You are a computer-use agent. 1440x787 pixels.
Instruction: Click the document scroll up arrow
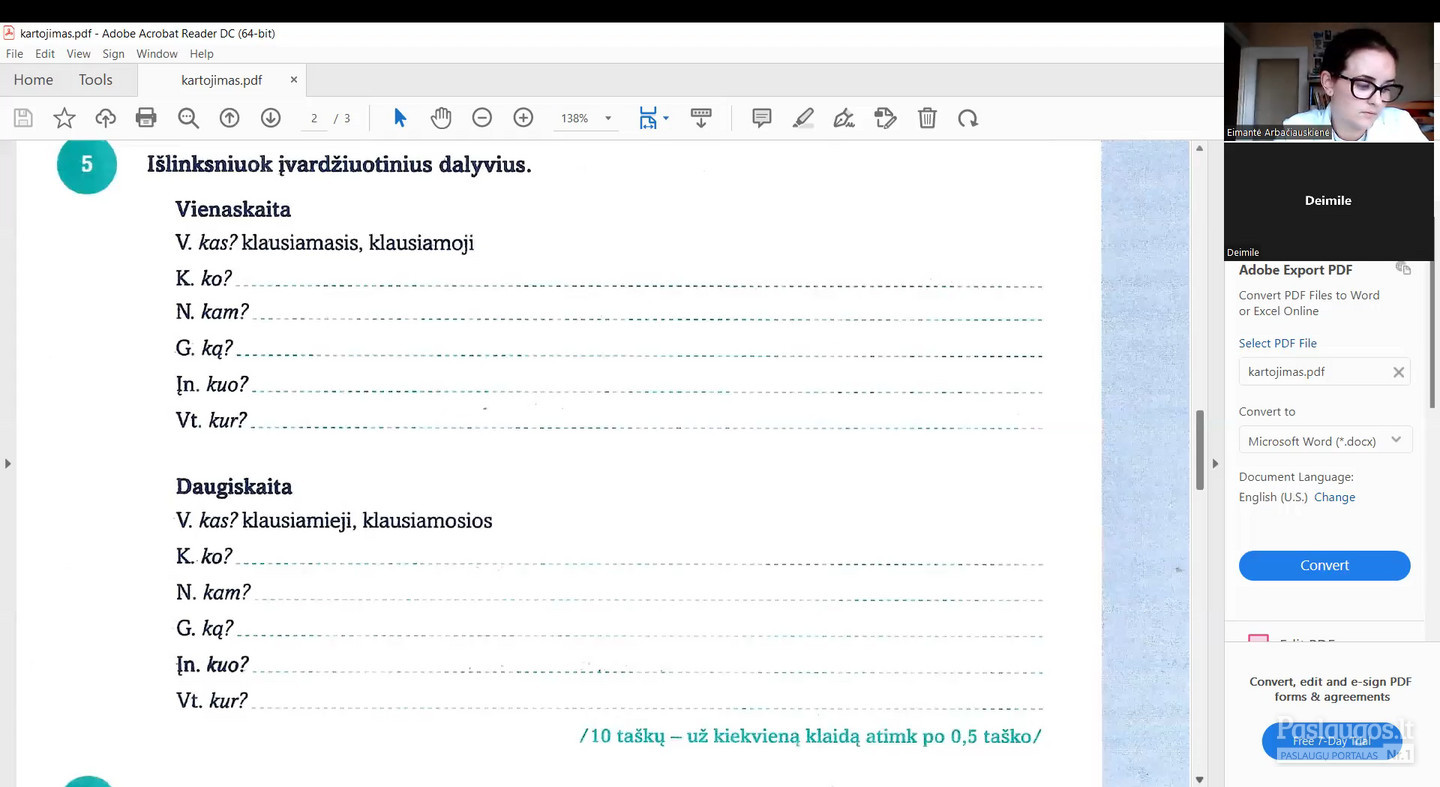coord(1199,149)
